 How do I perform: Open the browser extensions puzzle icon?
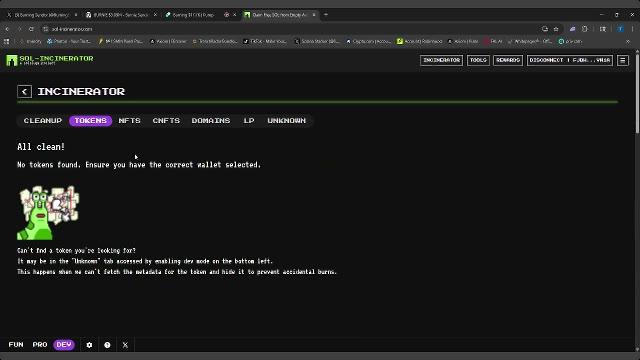[585, 29]
